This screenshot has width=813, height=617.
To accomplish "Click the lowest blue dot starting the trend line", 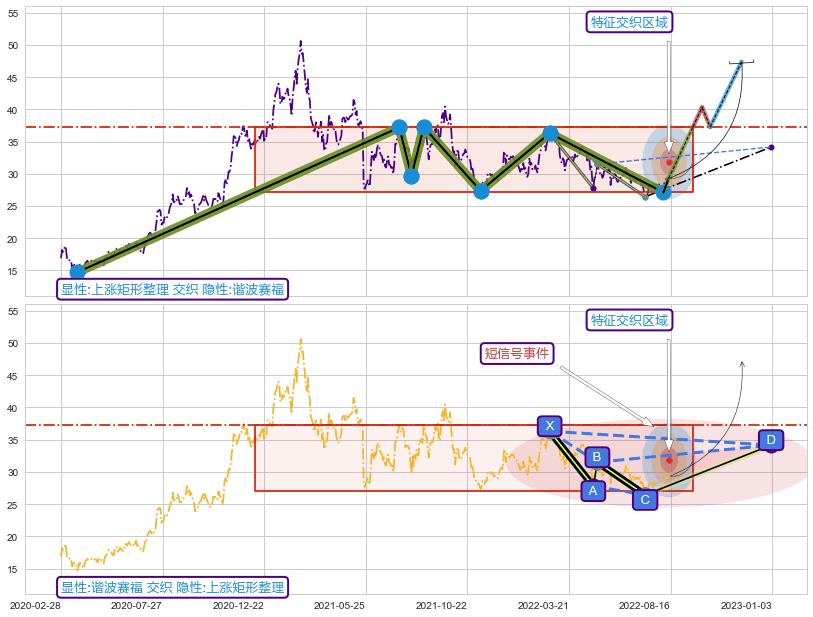I will [x=77, y=272].
